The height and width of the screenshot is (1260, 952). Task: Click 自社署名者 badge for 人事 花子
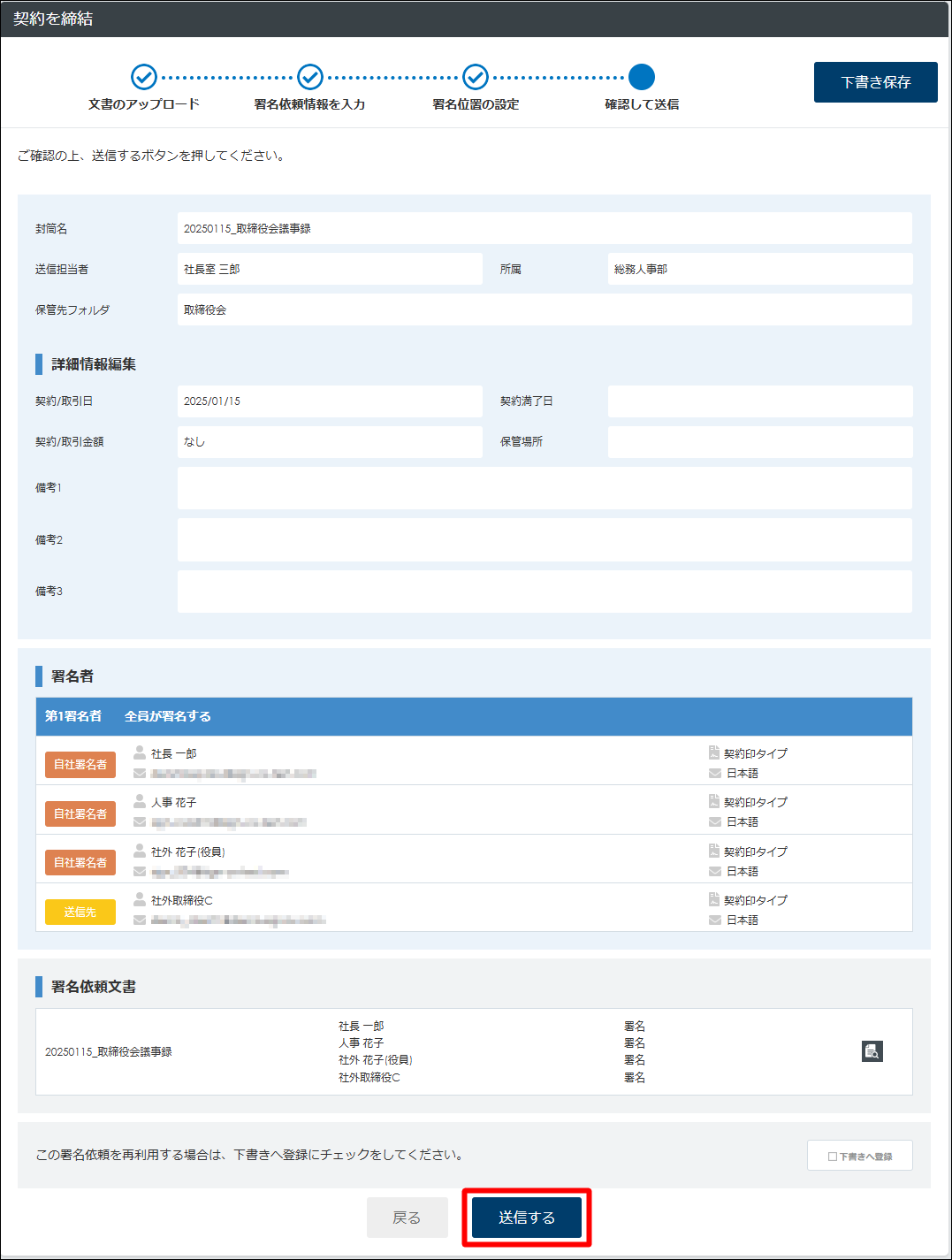point(80,813)
